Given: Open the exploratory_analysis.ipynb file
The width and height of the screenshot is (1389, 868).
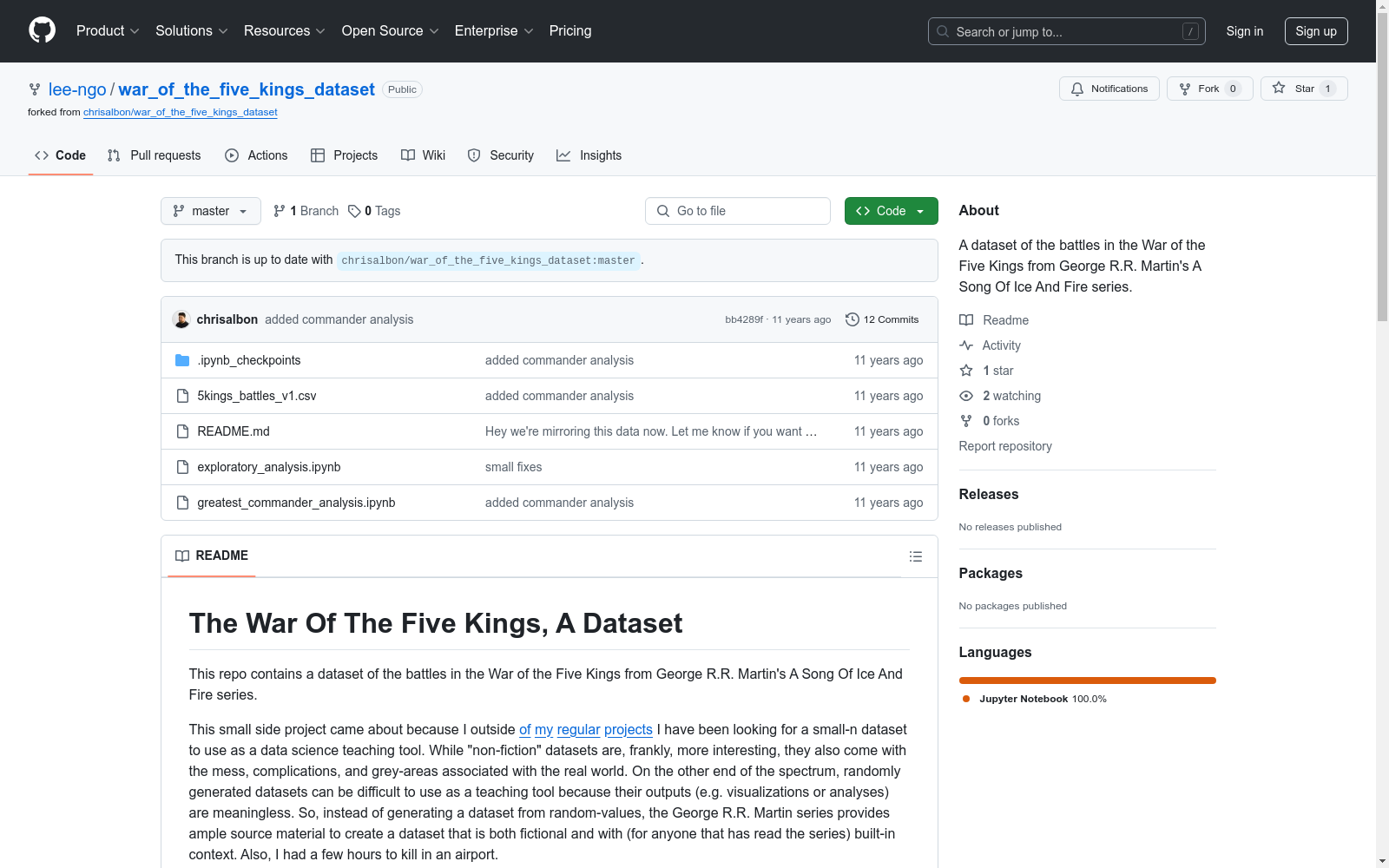Looking at the screenshot, I should point(269,467).
